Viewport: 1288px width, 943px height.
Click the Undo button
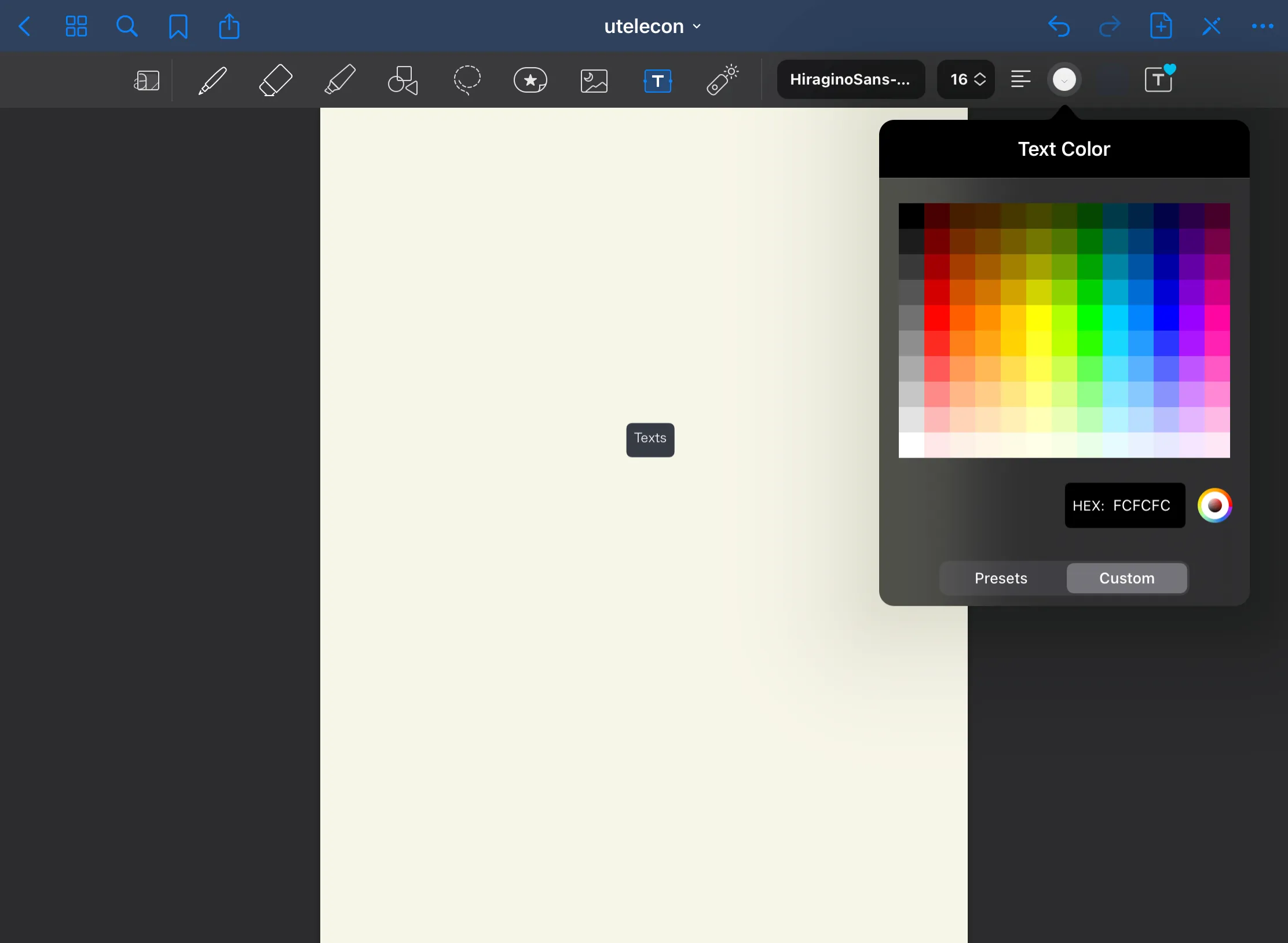tap(1059, 27)
